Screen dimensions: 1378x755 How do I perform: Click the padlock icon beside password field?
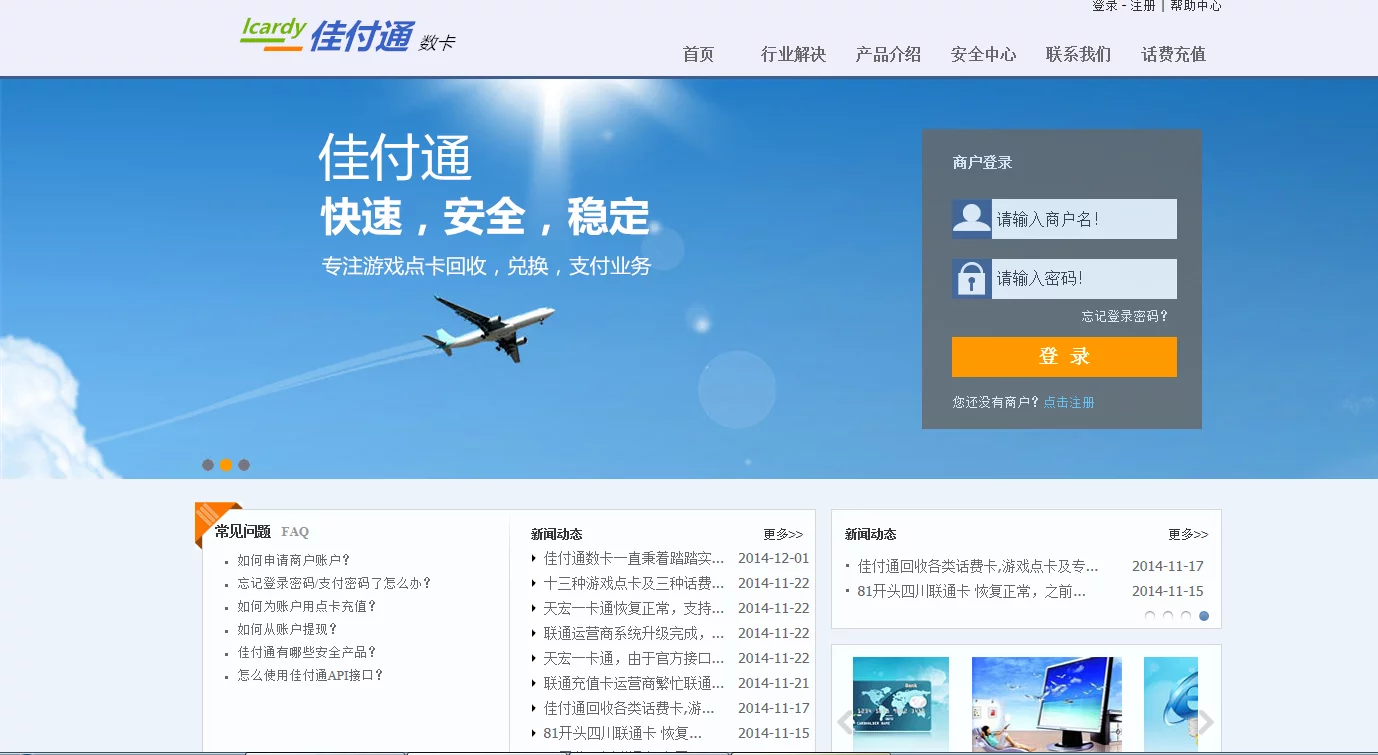pyautogui.click(x=971, y=279)
